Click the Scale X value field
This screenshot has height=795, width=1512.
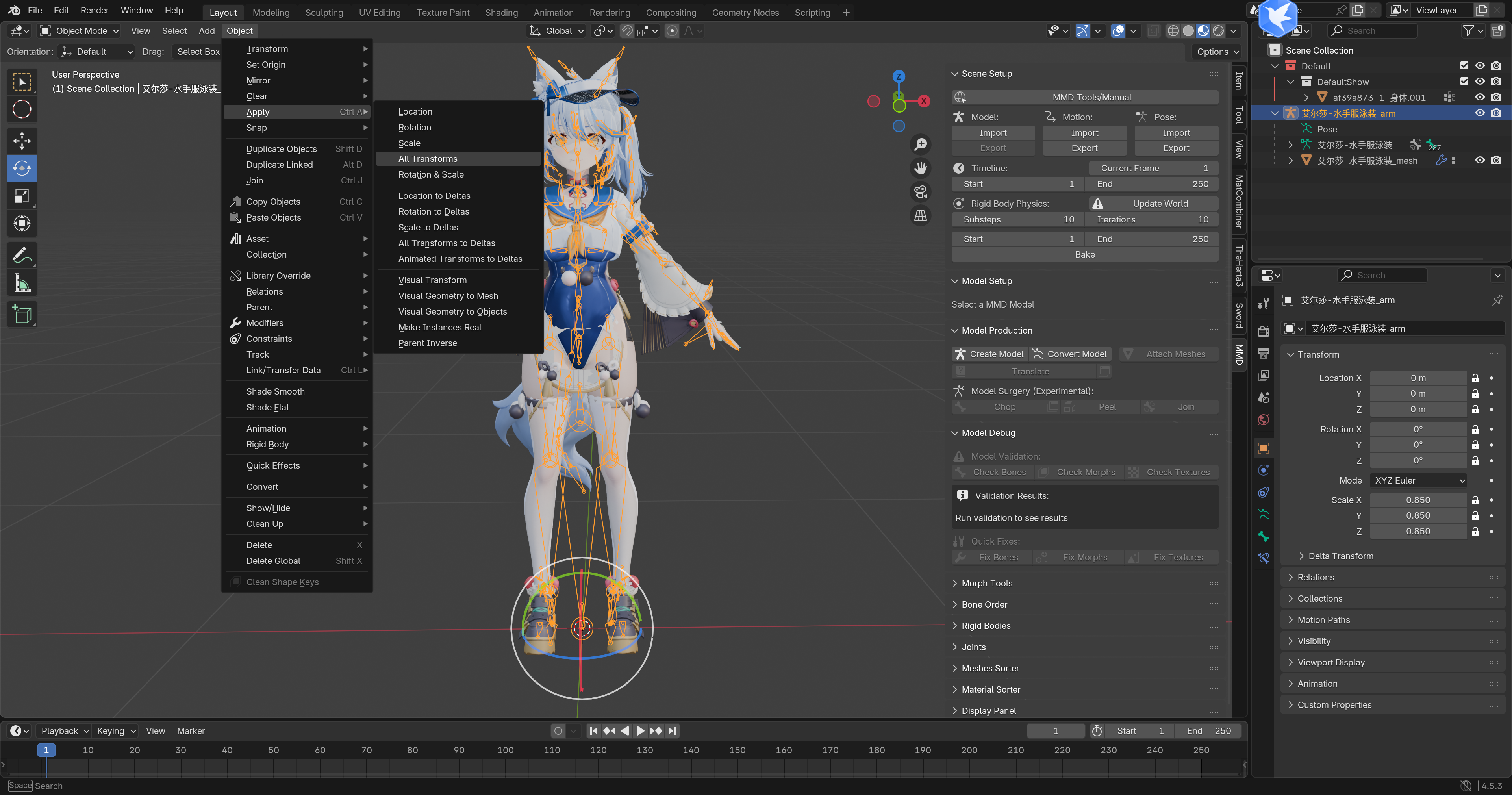pos(1418,500)
